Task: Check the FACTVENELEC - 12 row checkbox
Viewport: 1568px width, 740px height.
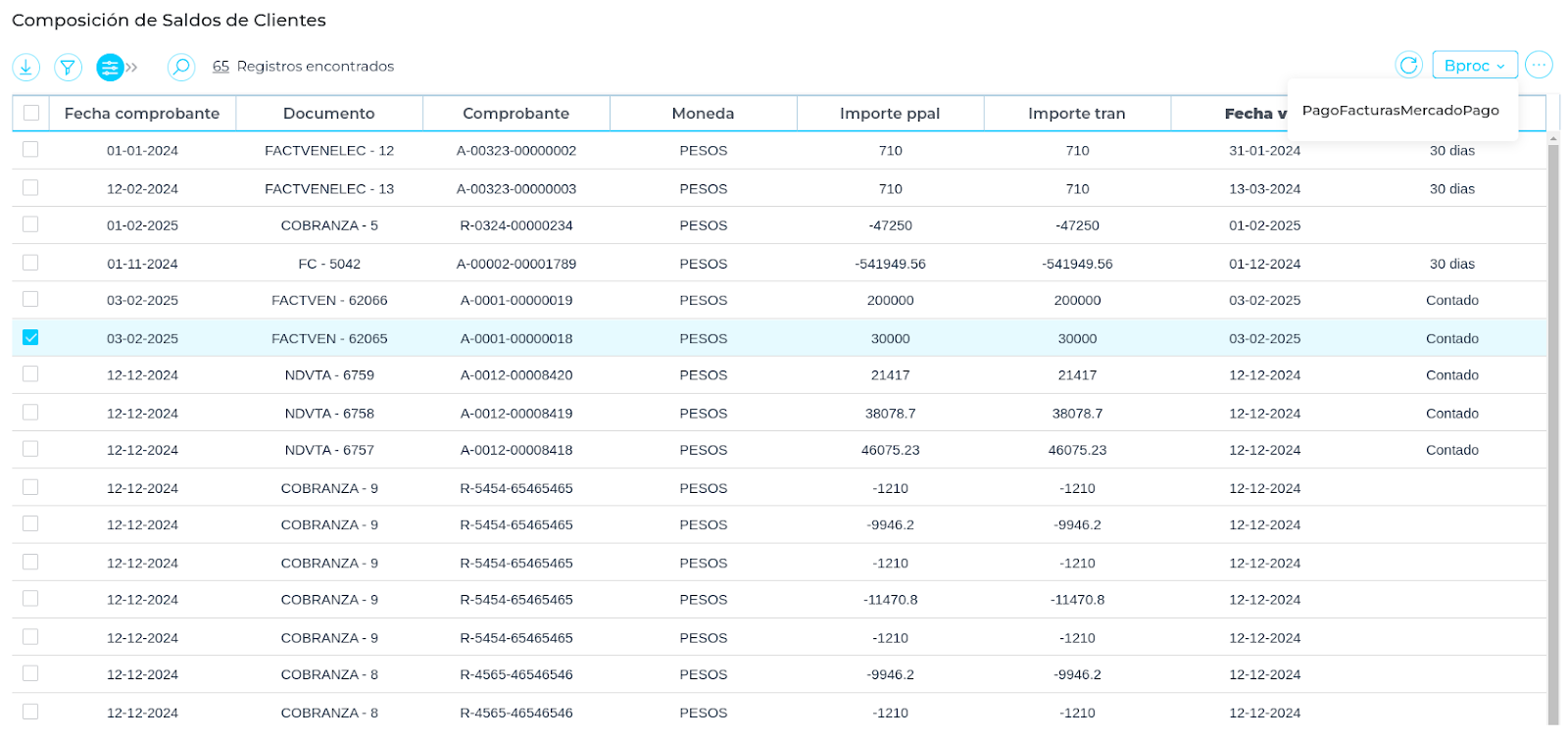Action: coord(31,150)
